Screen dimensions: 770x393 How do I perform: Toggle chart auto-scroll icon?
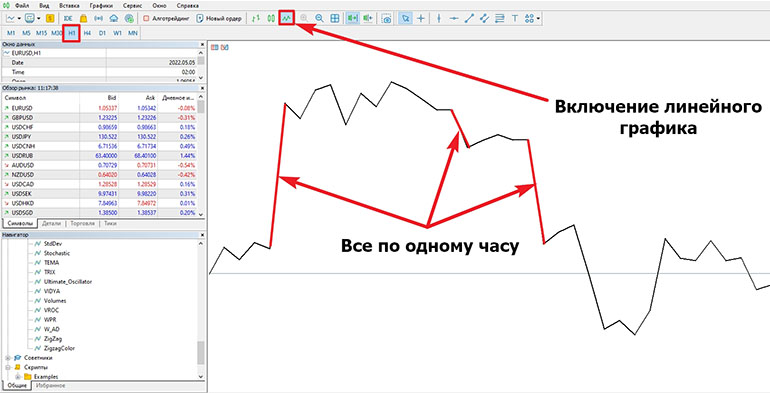point(352,18)
